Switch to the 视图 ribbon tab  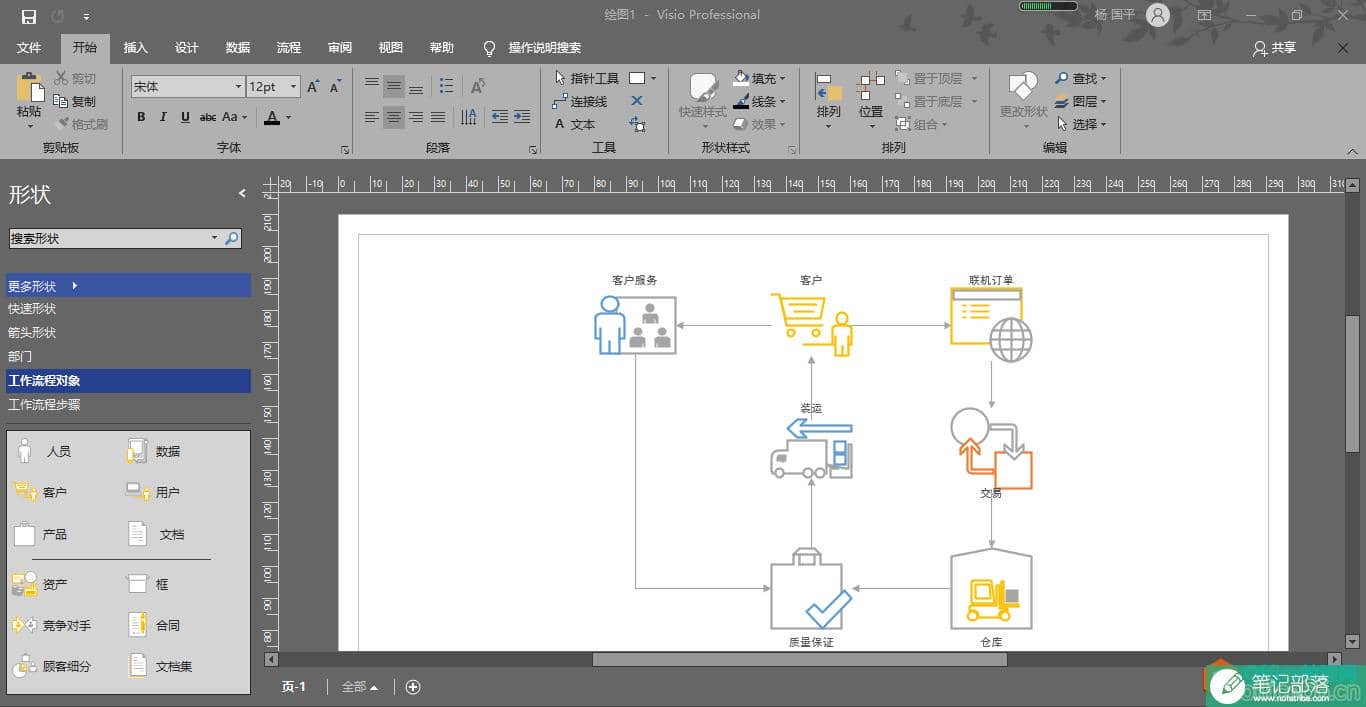(x=390, y=47)
